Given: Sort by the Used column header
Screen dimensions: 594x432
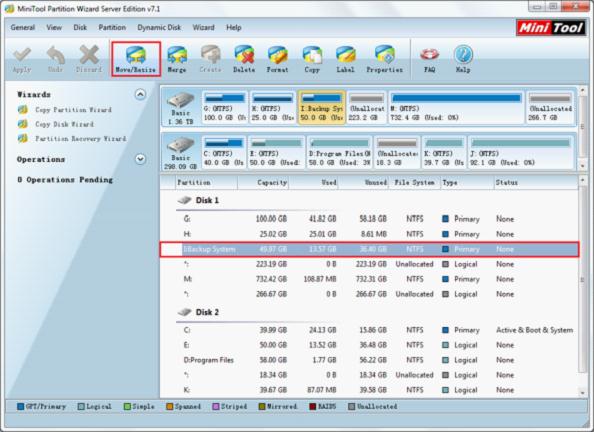Looking at the screenshot, I should tap(313, 182).
